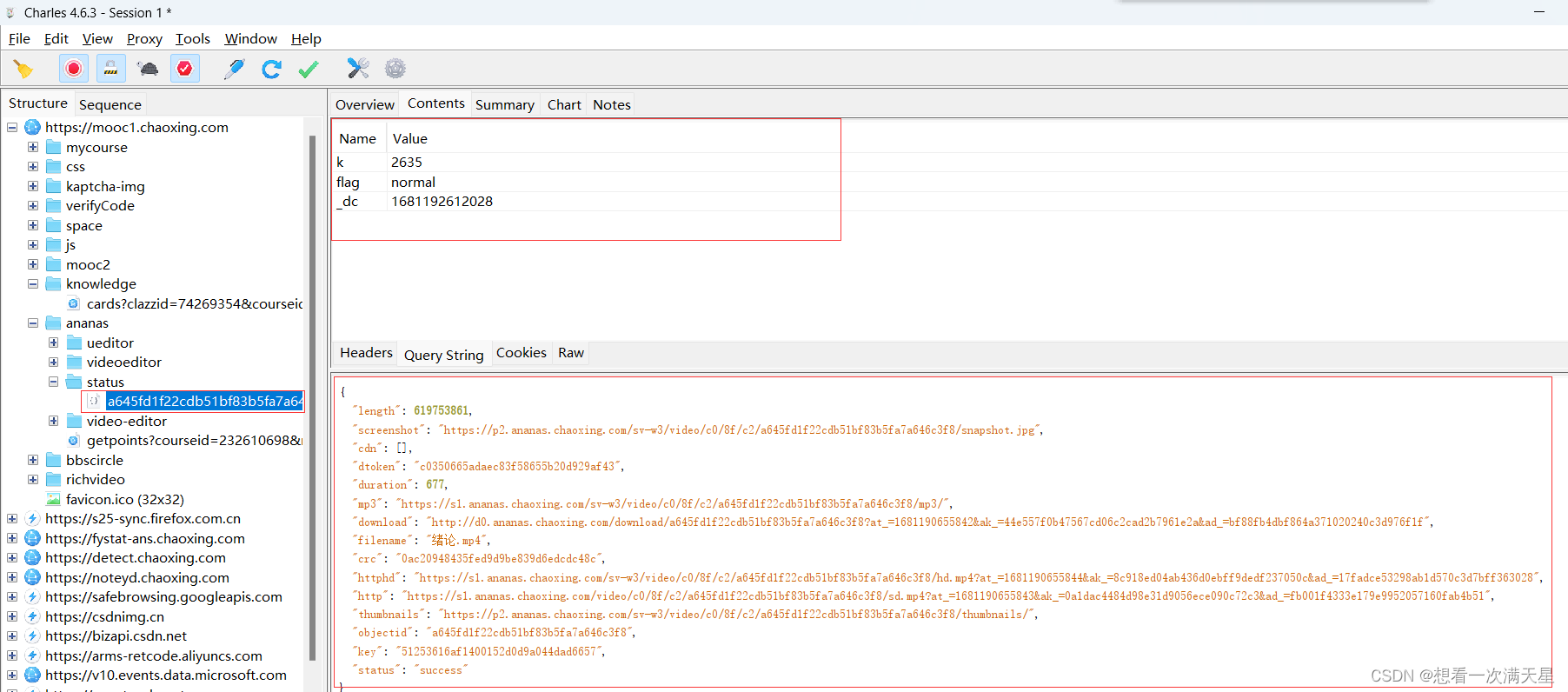Collapse the ananas folder
Viewport: 1568px width, 692px height.
33,323
